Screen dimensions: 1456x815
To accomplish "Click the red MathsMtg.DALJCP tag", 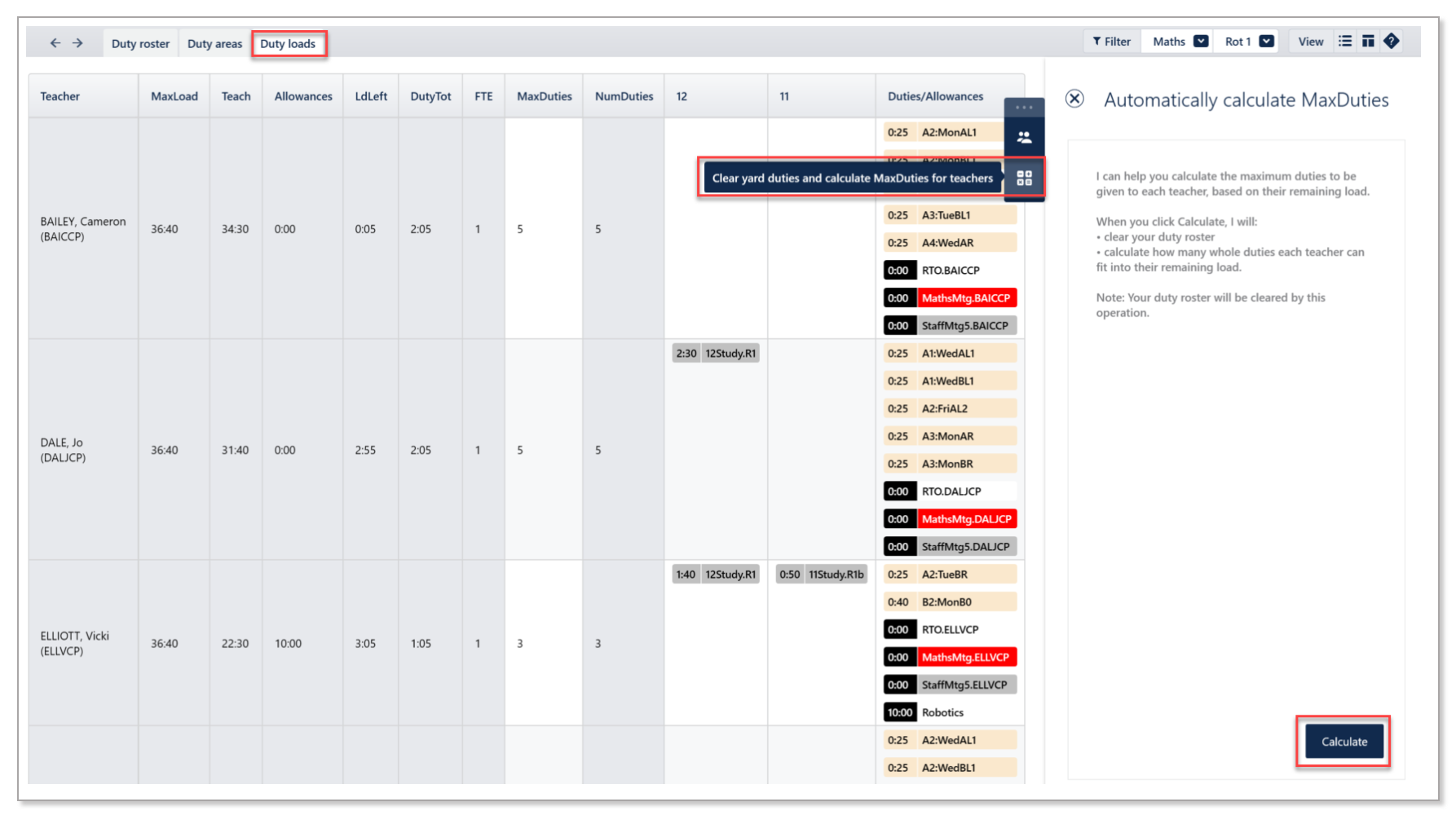I will (950, 519).
